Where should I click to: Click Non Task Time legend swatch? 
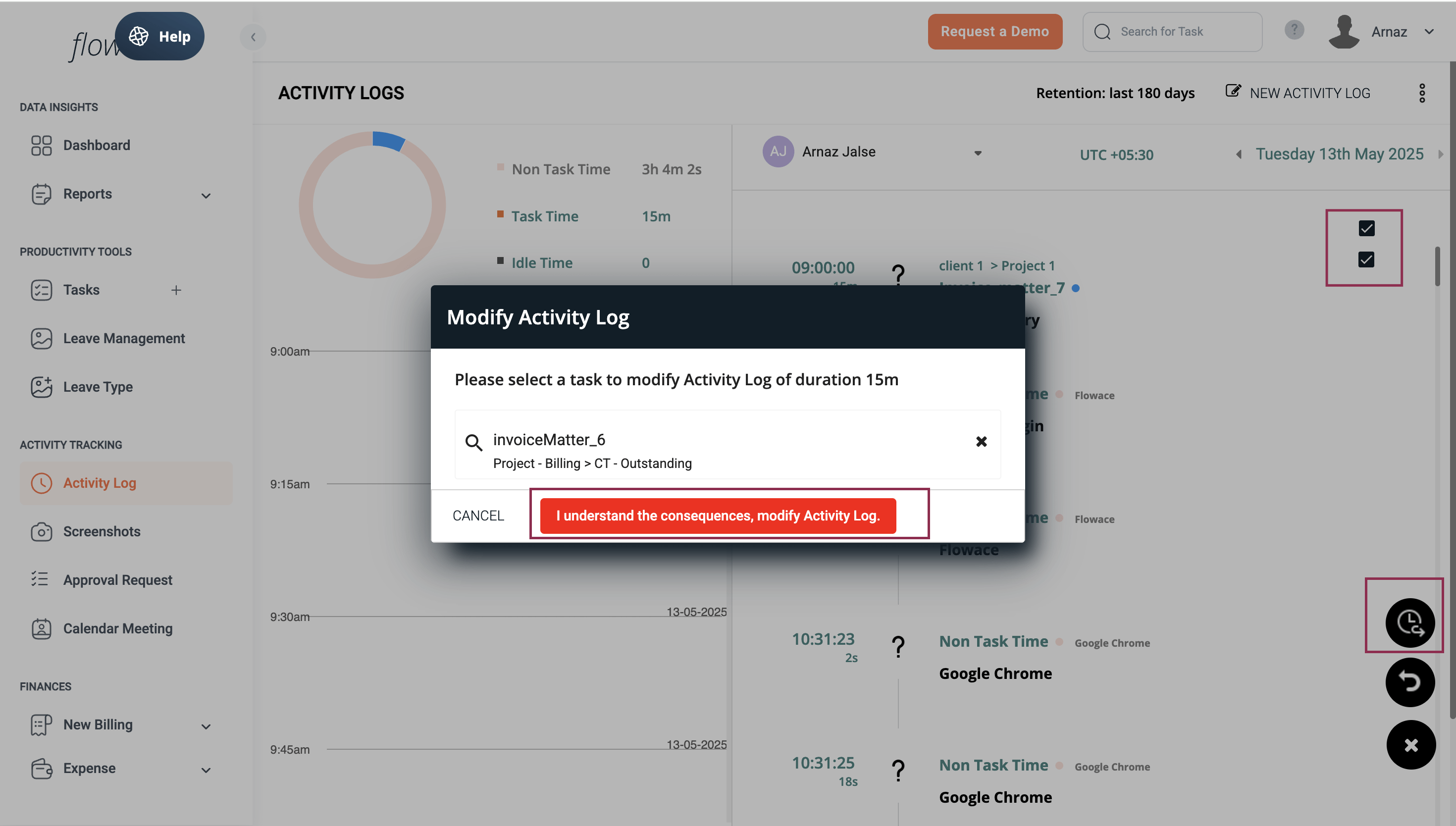click(500, 167)
